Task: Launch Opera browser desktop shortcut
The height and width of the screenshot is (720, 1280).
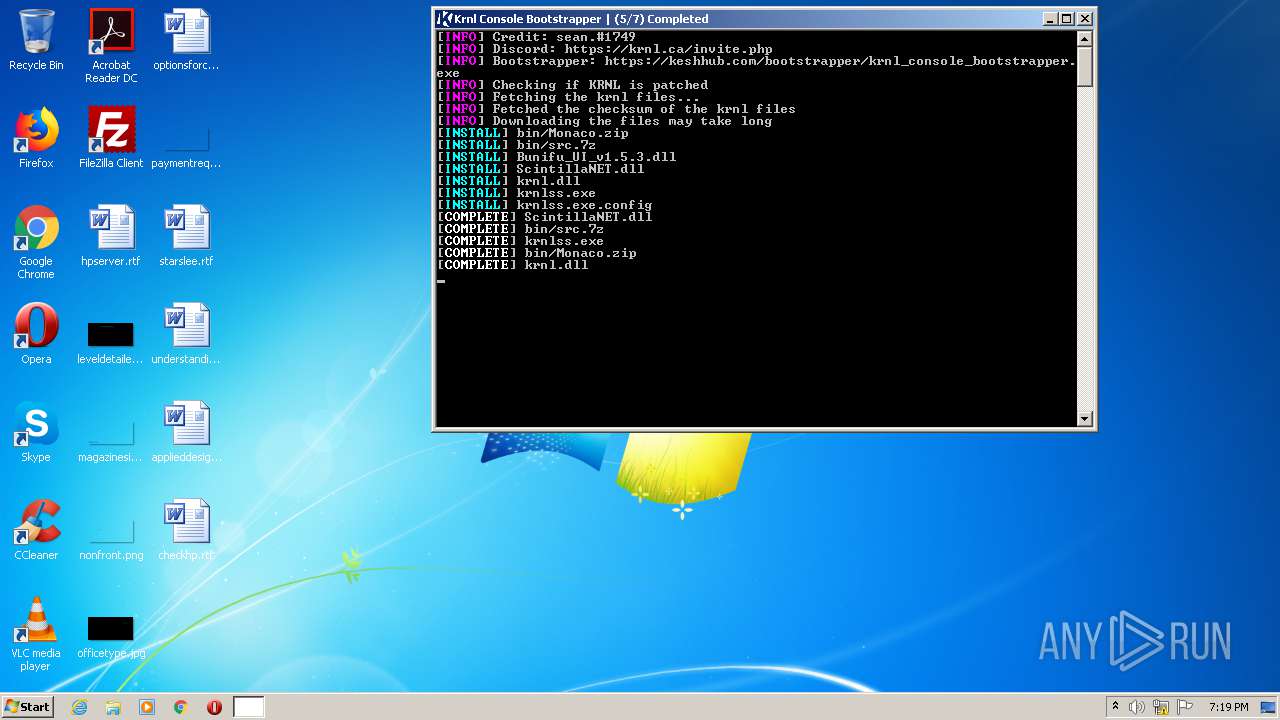Action: [x=36, y=334]
